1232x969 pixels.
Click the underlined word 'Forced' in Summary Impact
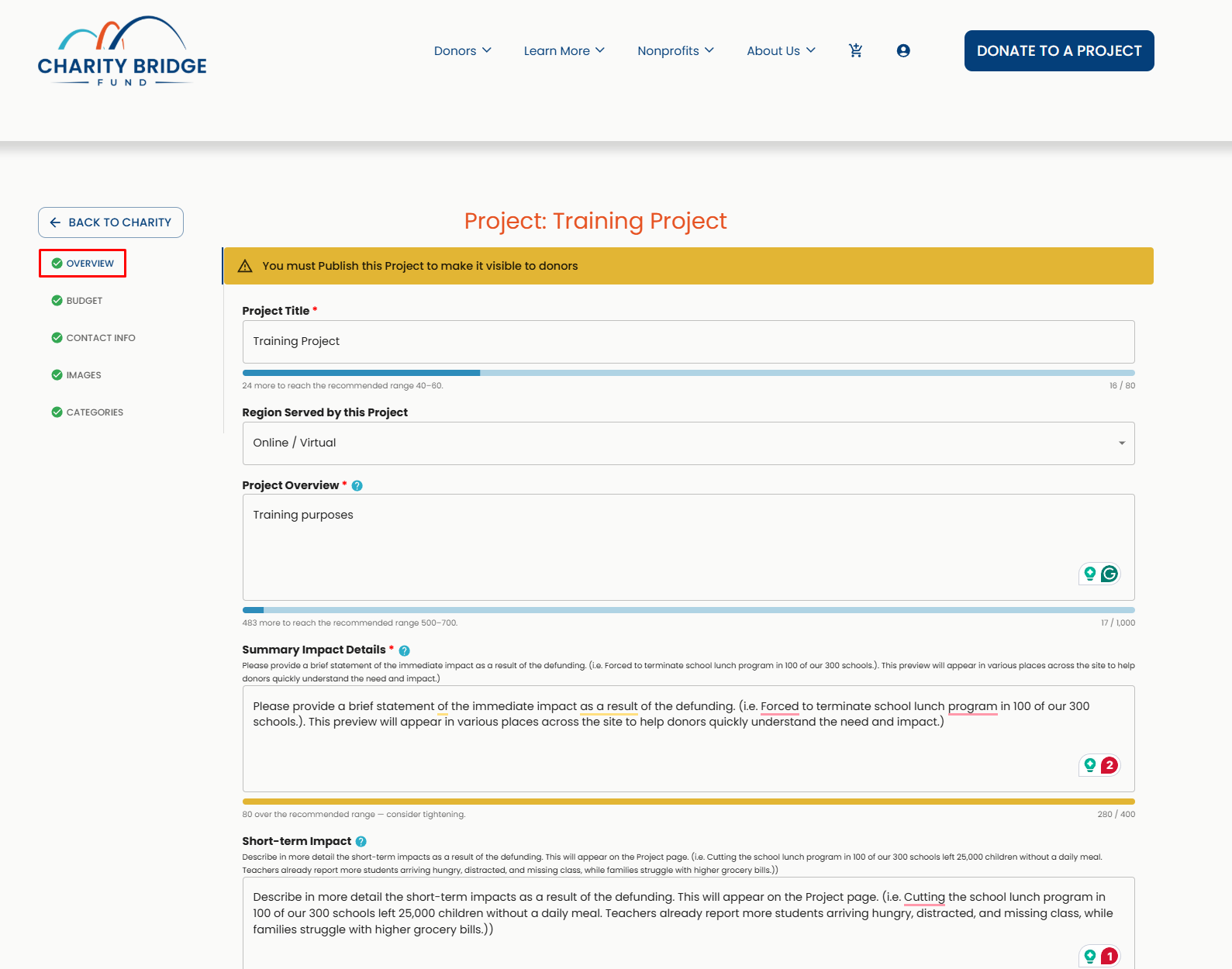(780, 706)
